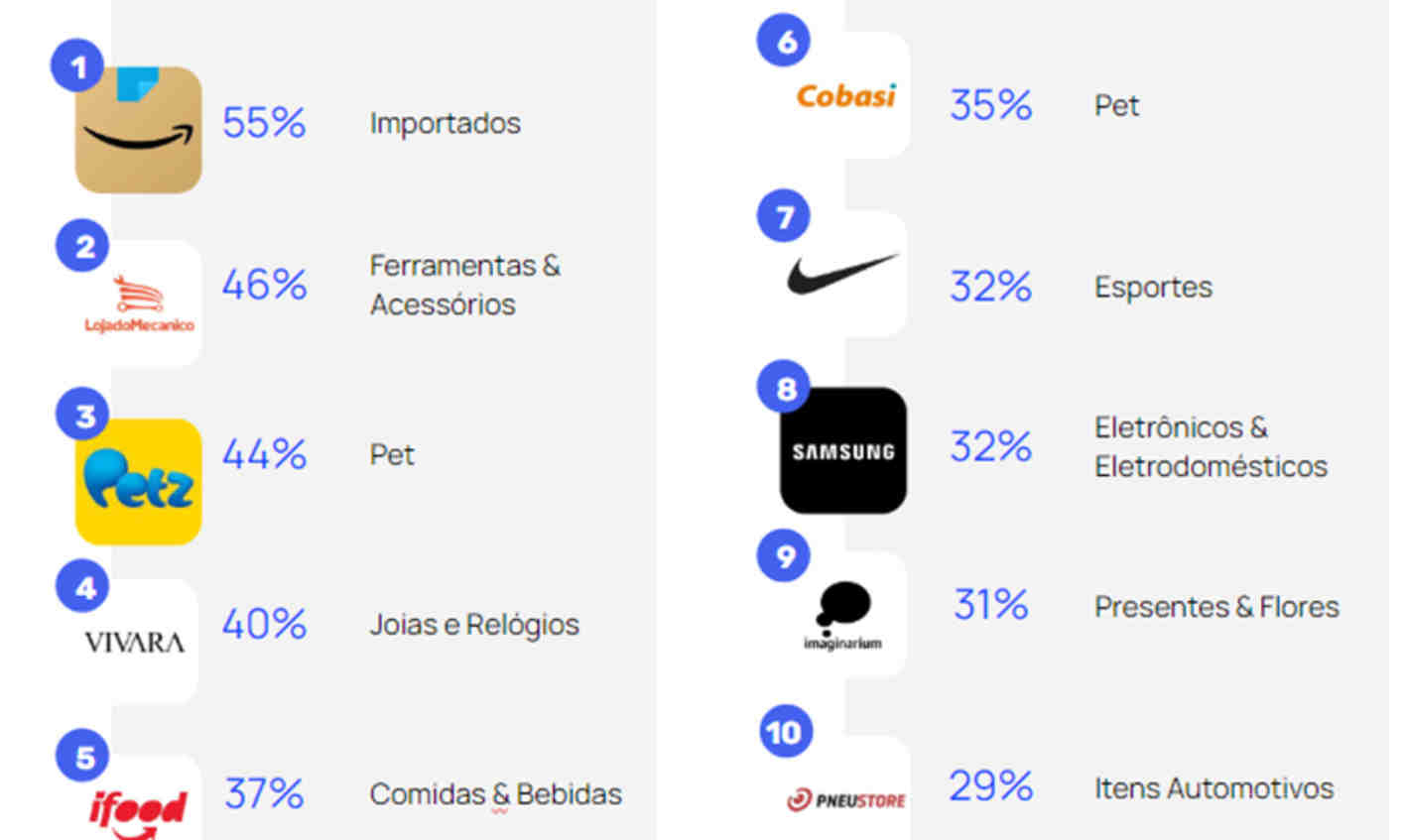Click the Joias e Relógios text
Image resolution: width=1405 pixels, height=840 pixels.
(x=474, y=624)
